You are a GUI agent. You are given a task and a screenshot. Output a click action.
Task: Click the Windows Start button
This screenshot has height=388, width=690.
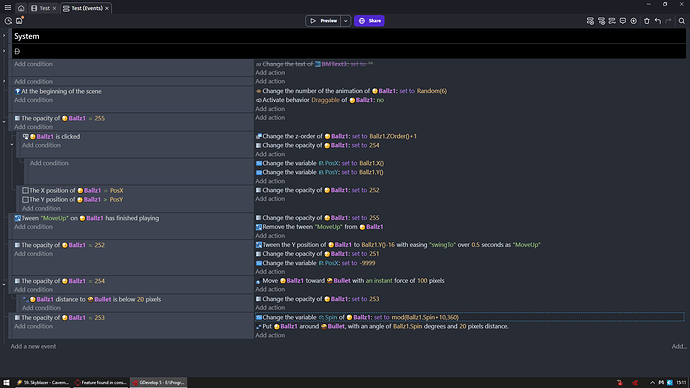coord(6,383)
